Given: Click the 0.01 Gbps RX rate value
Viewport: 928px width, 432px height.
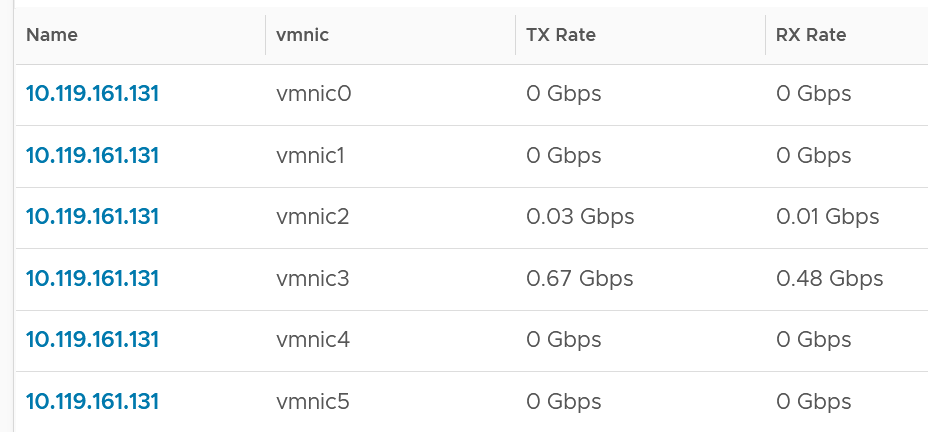Looking at the screenshot, I should click(827, 217).
